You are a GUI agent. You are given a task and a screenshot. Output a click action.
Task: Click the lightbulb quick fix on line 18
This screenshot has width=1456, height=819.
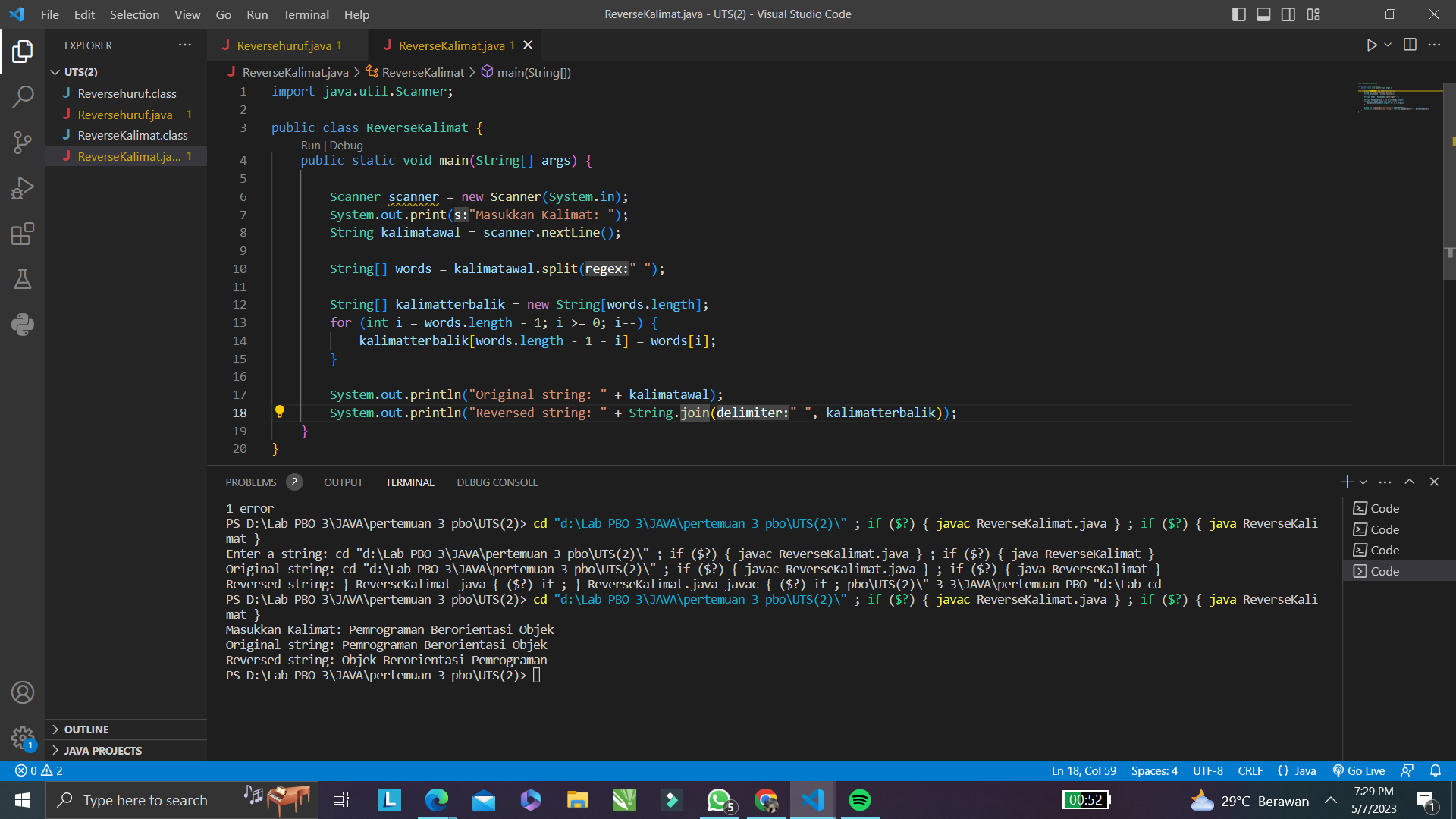point(281,413)
